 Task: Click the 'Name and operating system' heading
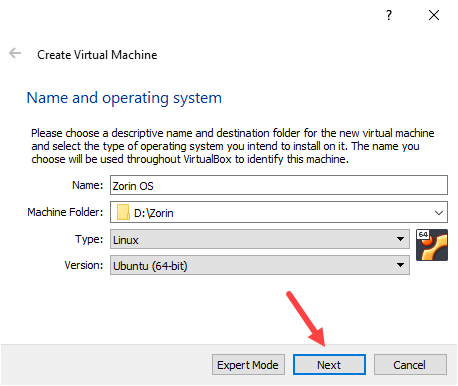coord(124,98)
